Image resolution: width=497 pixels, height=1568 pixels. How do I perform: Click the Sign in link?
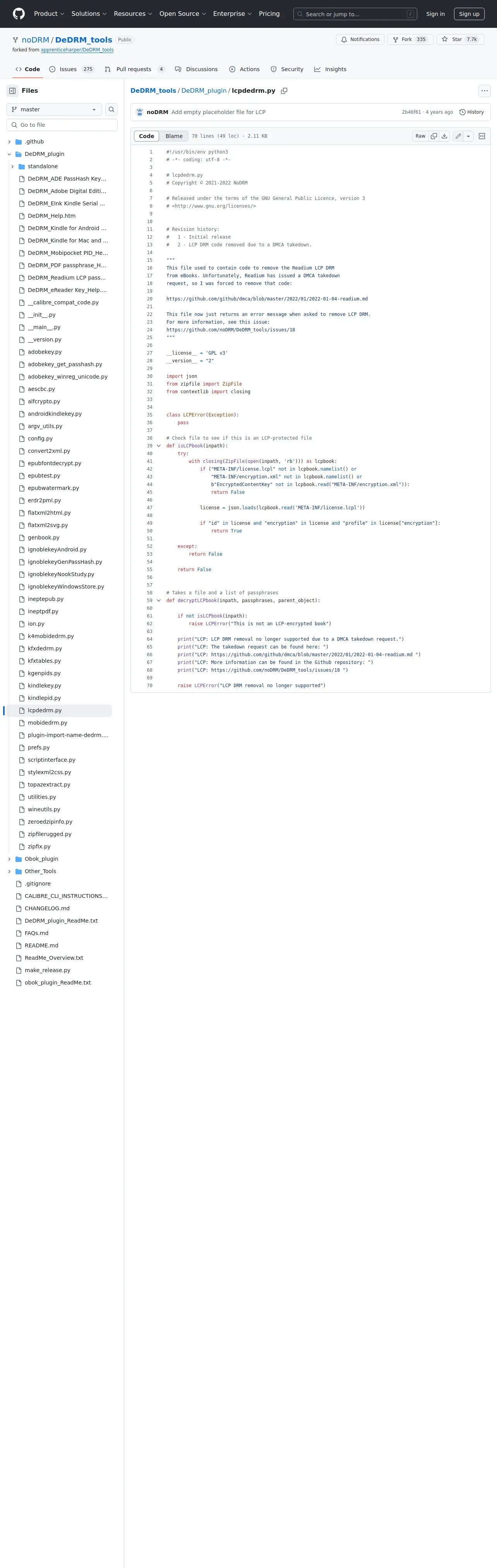[435, 14]
